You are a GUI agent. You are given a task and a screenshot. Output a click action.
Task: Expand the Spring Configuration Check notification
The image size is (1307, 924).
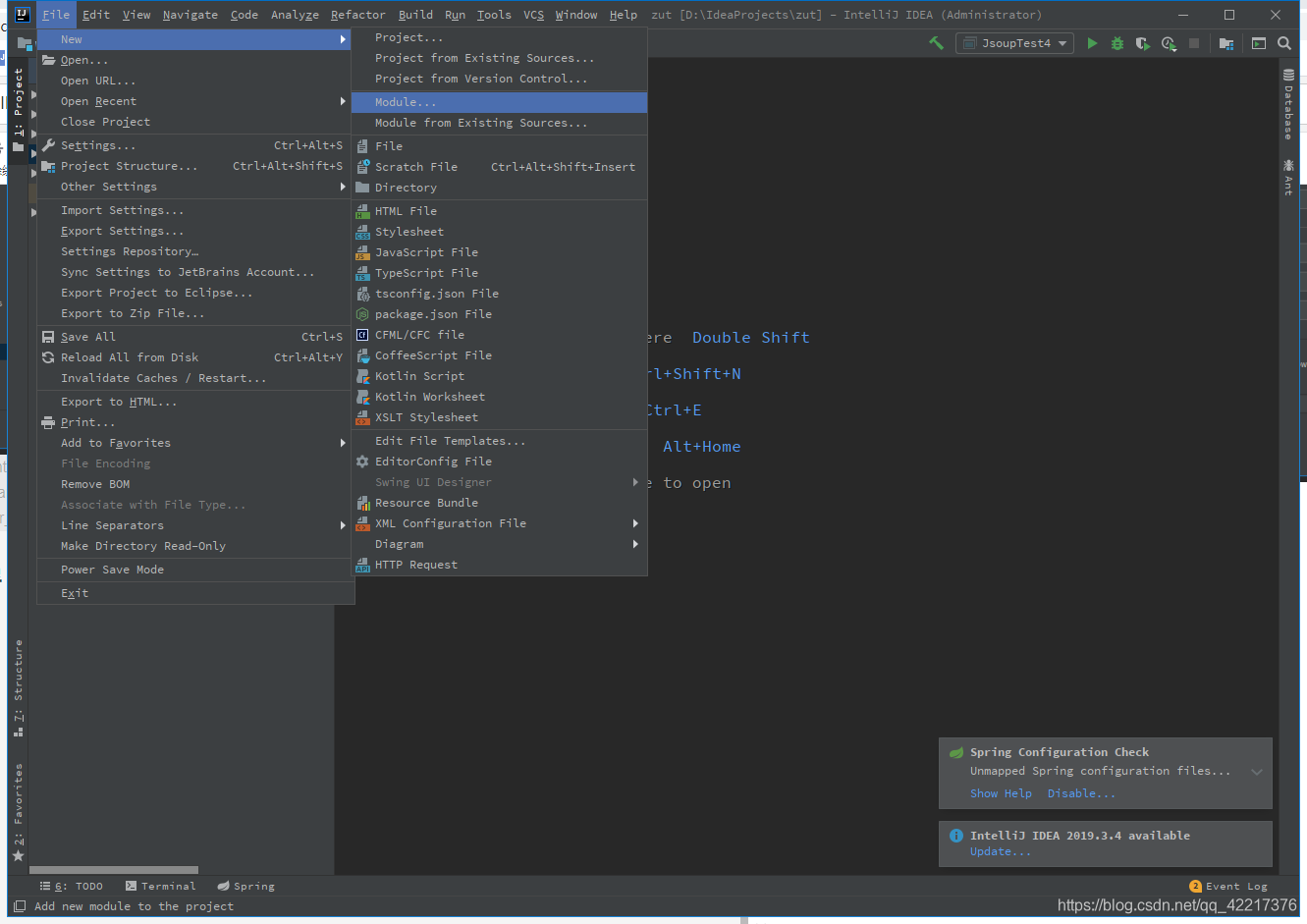click(x=1257, y=772)
